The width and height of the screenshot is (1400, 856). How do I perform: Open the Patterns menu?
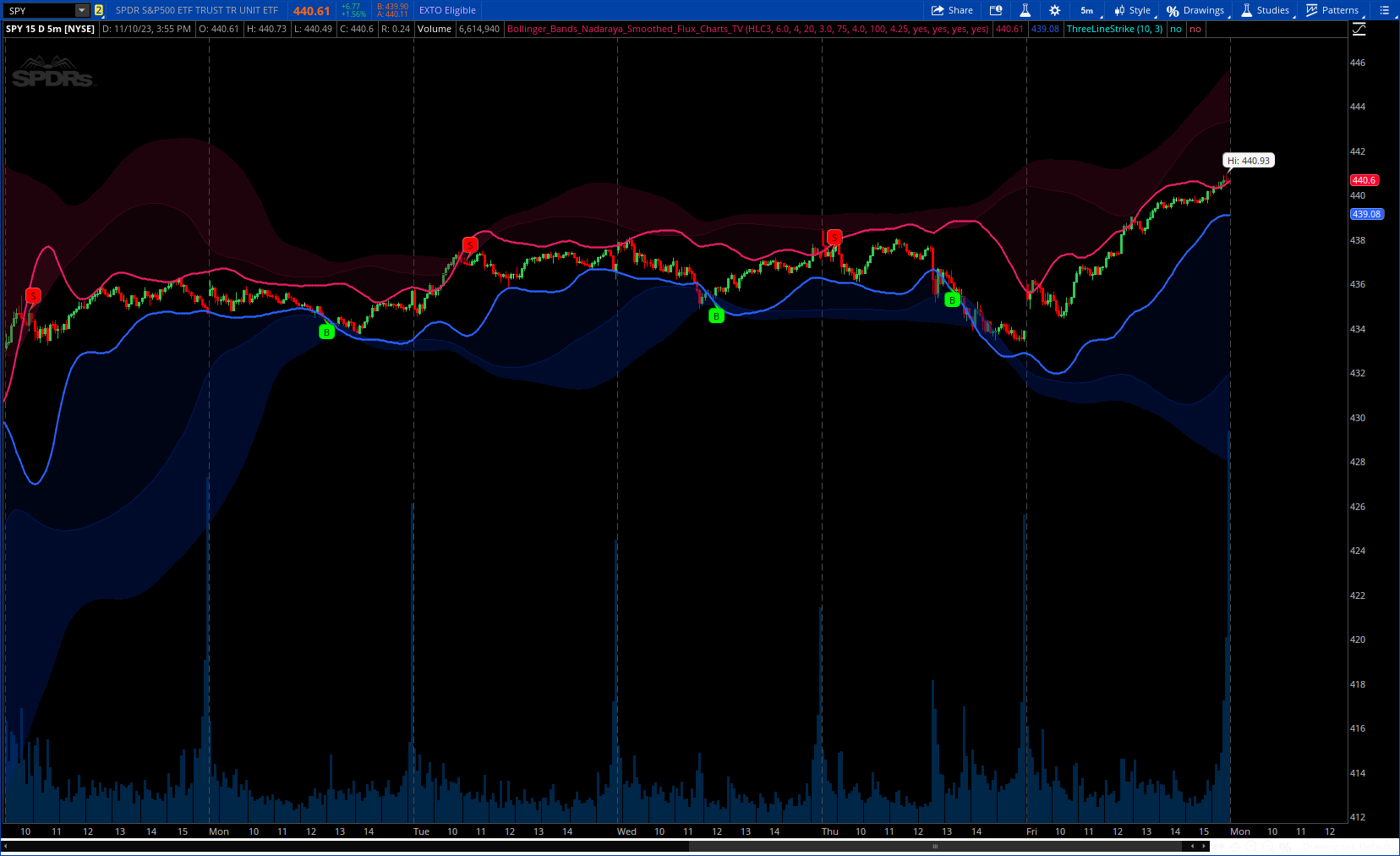click(x=1333, y=10)
